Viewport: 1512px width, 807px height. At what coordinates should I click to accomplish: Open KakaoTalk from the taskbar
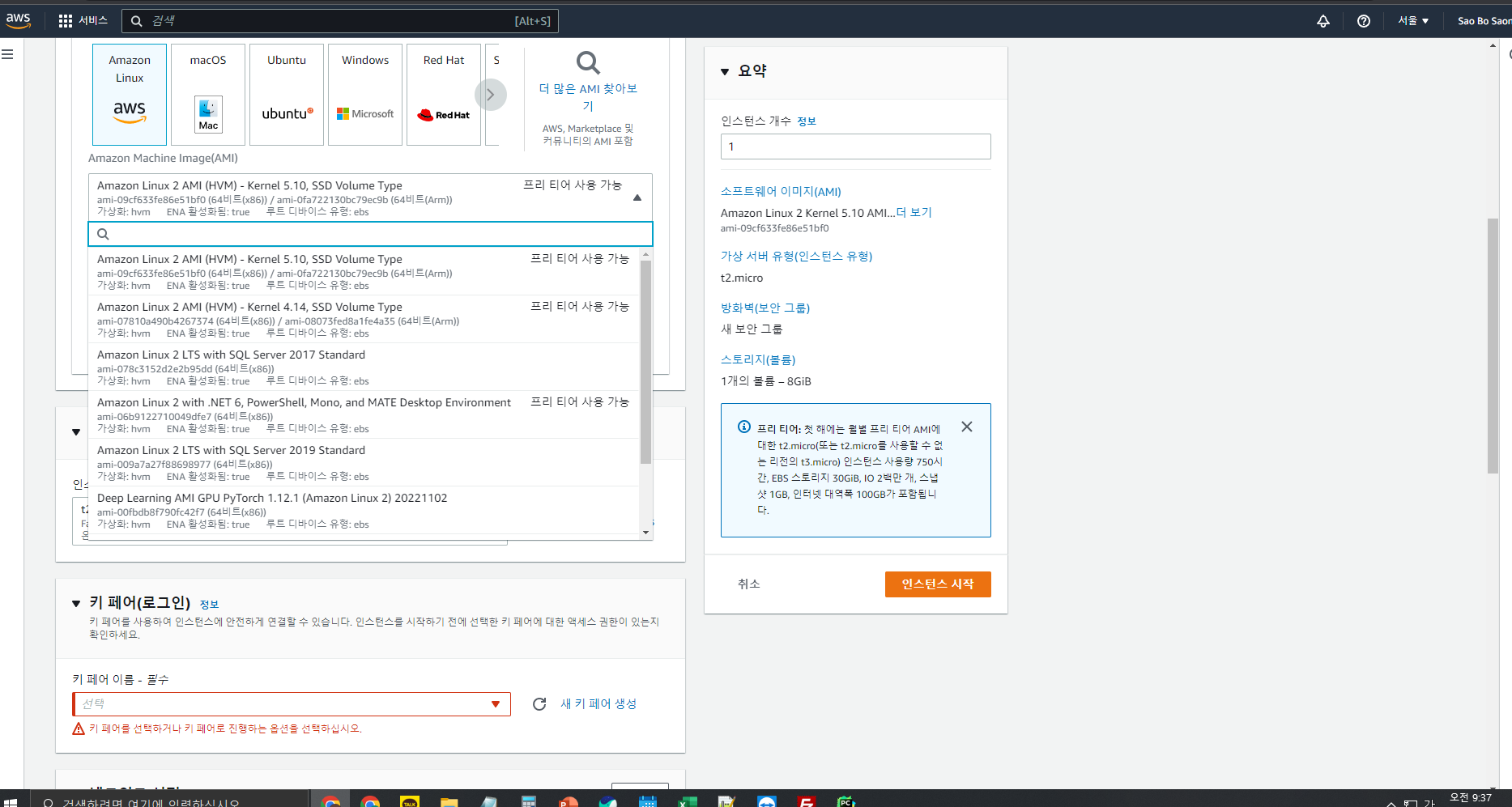[x=410, y=801]
